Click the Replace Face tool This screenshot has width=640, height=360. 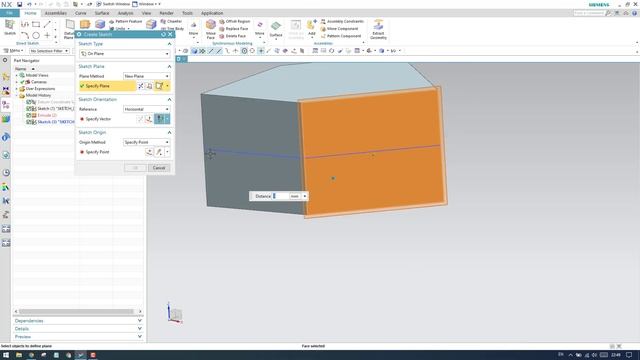click(234, 29)
